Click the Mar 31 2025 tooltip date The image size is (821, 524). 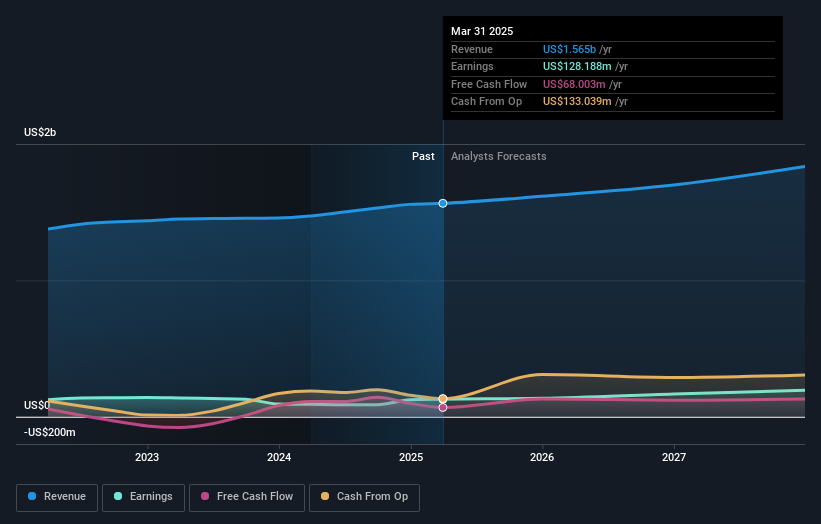click(482, 31)
